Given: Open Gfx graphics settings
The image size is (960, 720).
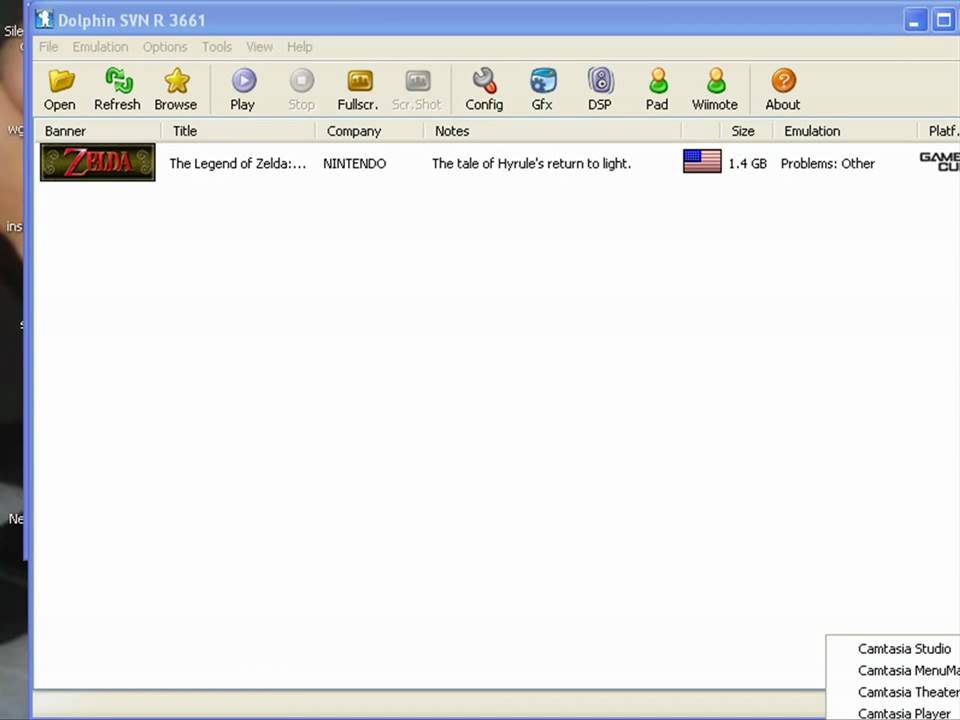Looking at the screenshot, I should (542, 89).
